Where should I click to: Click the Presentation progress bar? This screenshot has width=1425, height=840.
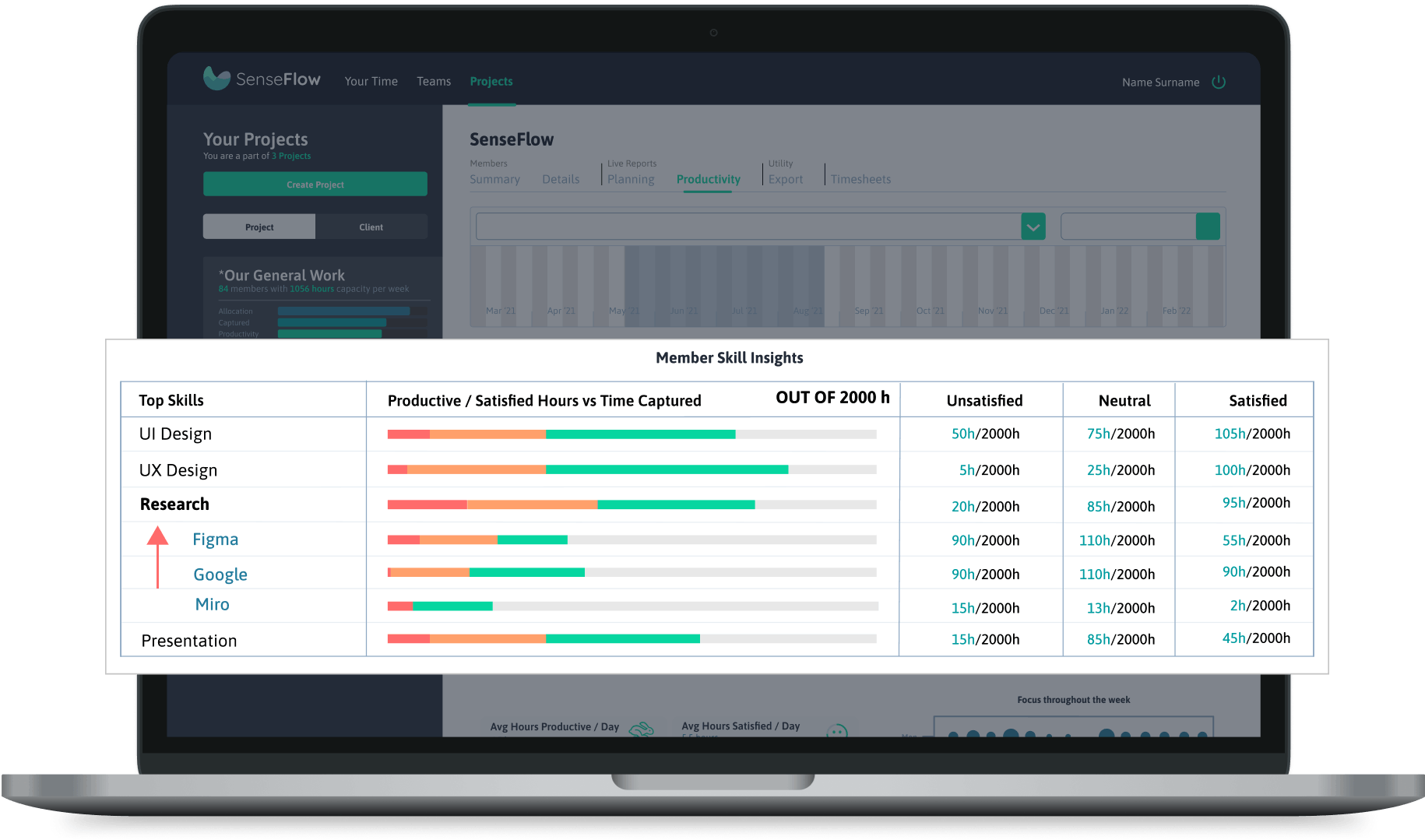(x=632, y=638)
